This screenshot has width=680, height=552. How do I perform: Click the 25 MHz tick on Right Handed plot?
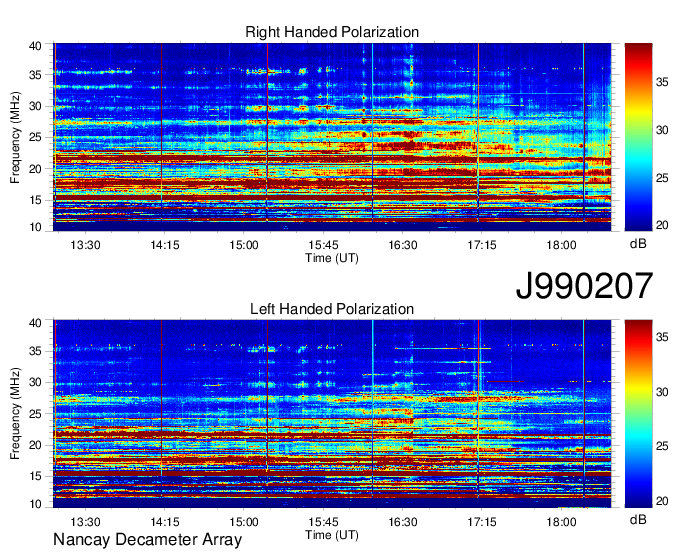click(35, 137)
